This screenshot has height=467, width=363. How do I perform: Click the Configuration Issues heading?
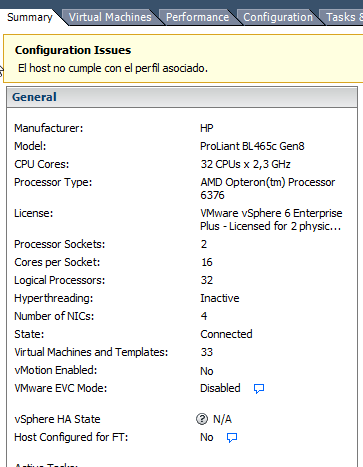73,50
